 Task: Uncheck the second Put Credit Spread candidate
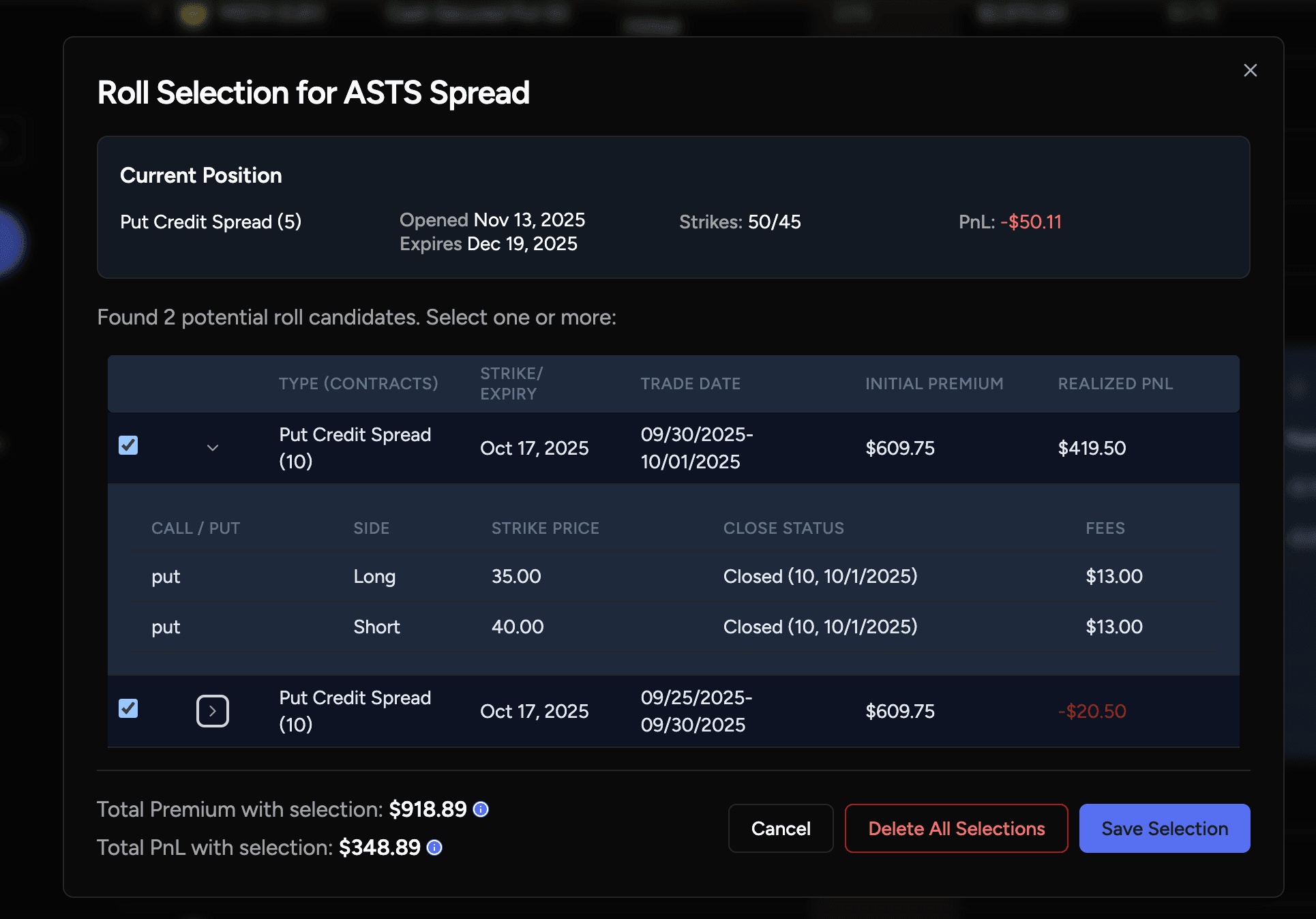click(128, 709)
